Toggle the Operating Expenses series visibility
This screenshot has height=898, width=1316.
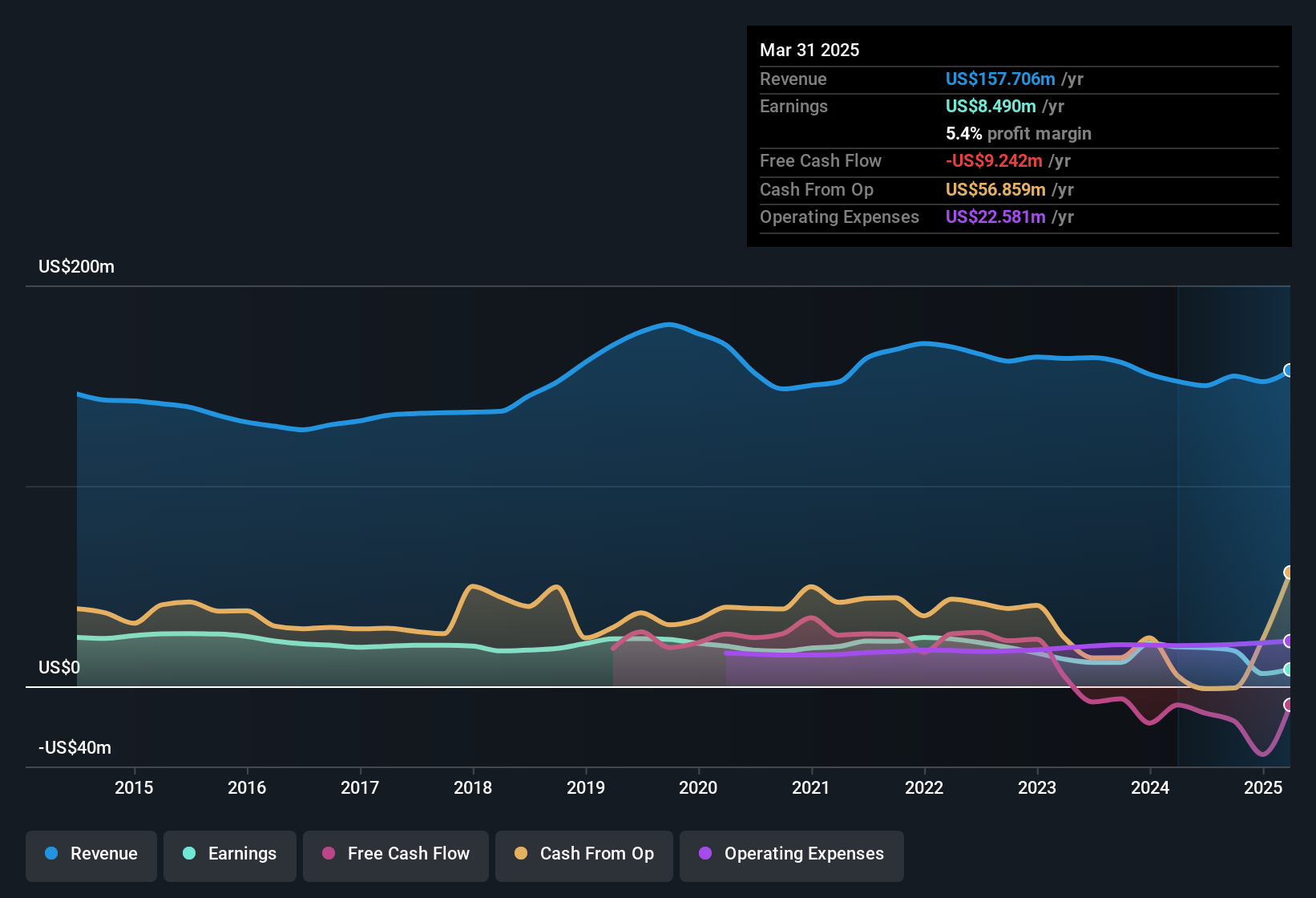(x=791, y=855)
